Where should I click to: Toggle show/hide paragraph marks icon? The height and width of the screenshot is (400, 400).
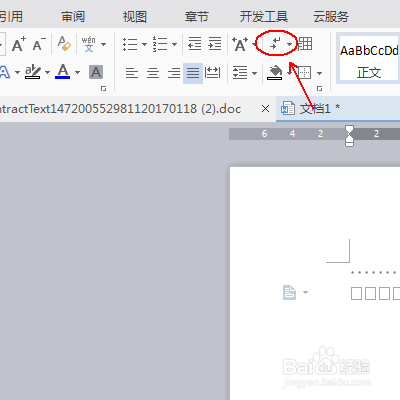tap(275, 43)
